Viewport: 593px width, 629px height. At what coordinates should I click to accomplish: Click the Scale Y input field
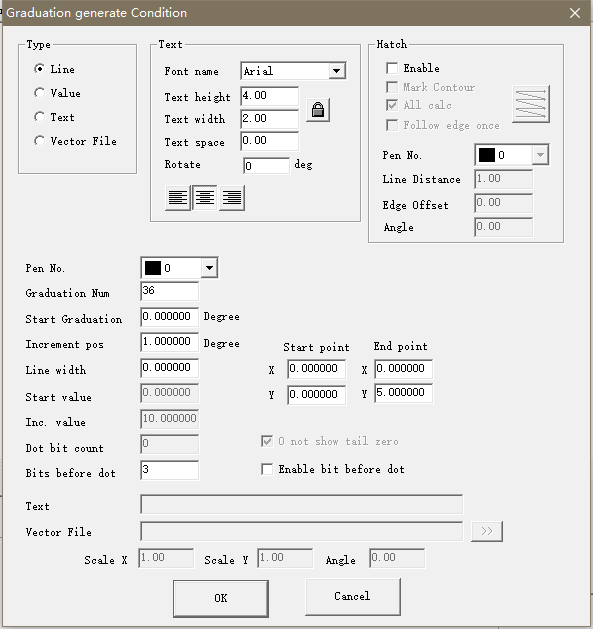point(285,558)
